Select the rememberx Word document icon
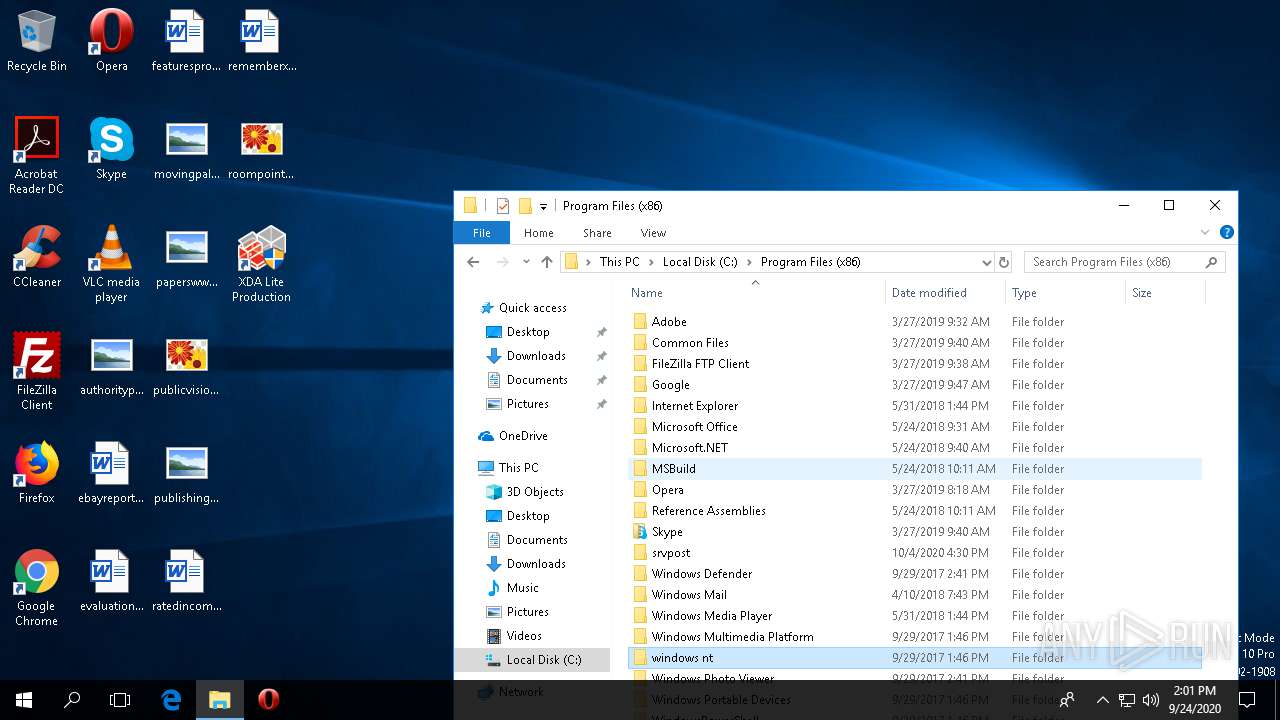1280x720 pixels. coord(262,41)
